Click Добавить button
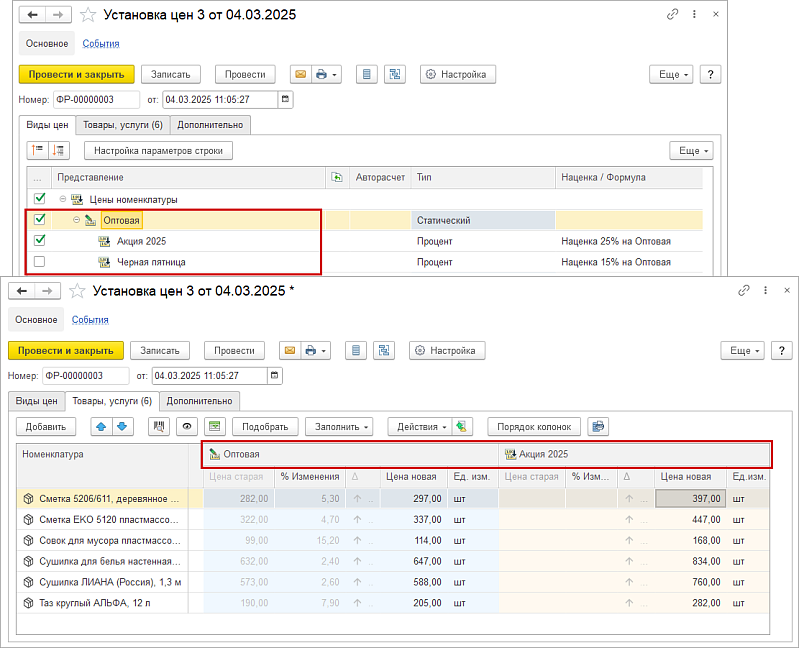The width and height of the screenshot is (799, 648). click(x=46, y=426)
